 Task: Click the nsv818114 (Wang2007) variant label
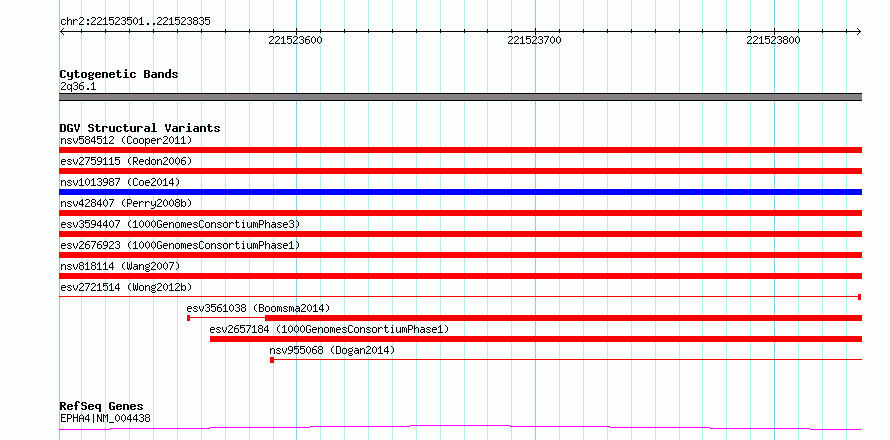[120, 266]
